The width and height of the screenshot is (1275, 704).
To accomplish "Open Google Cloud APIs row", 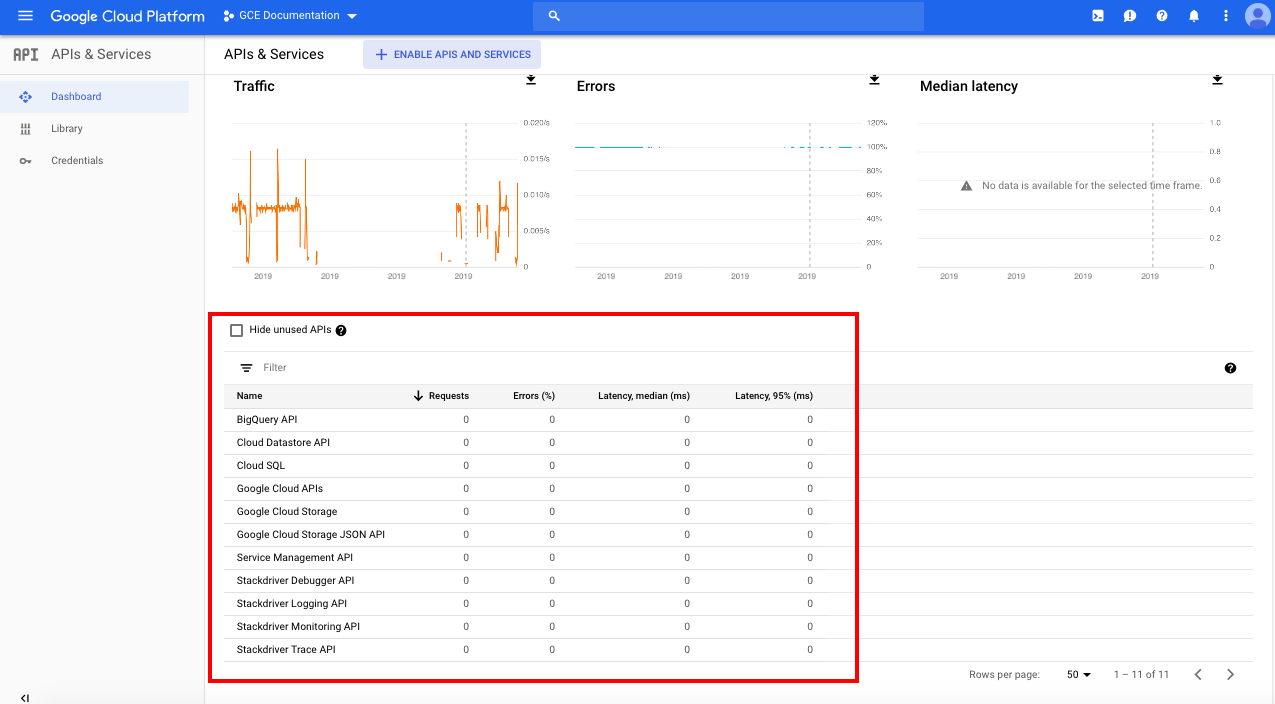I will 738,489.
